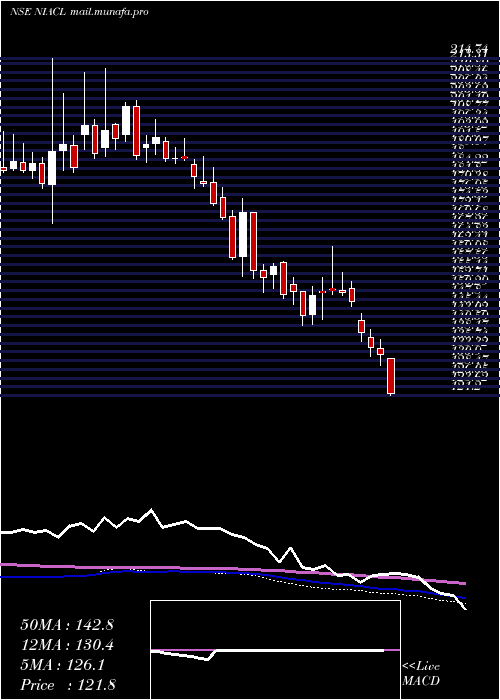Select the 12MA : 130.4 value
The height and width of the screenshot is (700, 500).
tap(67, 645)
